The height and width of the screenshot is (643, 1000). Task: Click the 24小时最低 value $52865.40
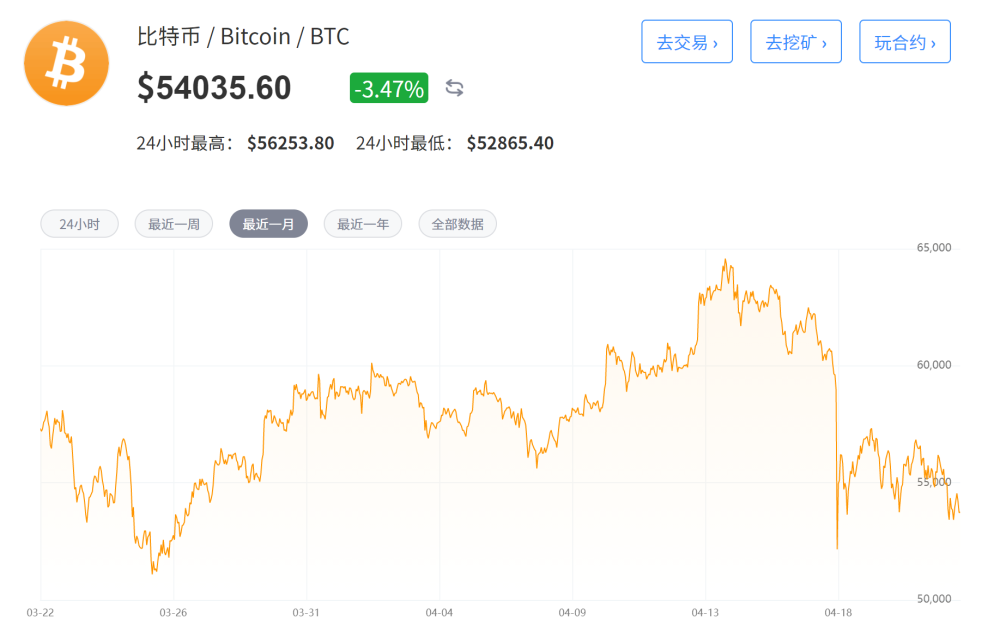coord(510,143)
